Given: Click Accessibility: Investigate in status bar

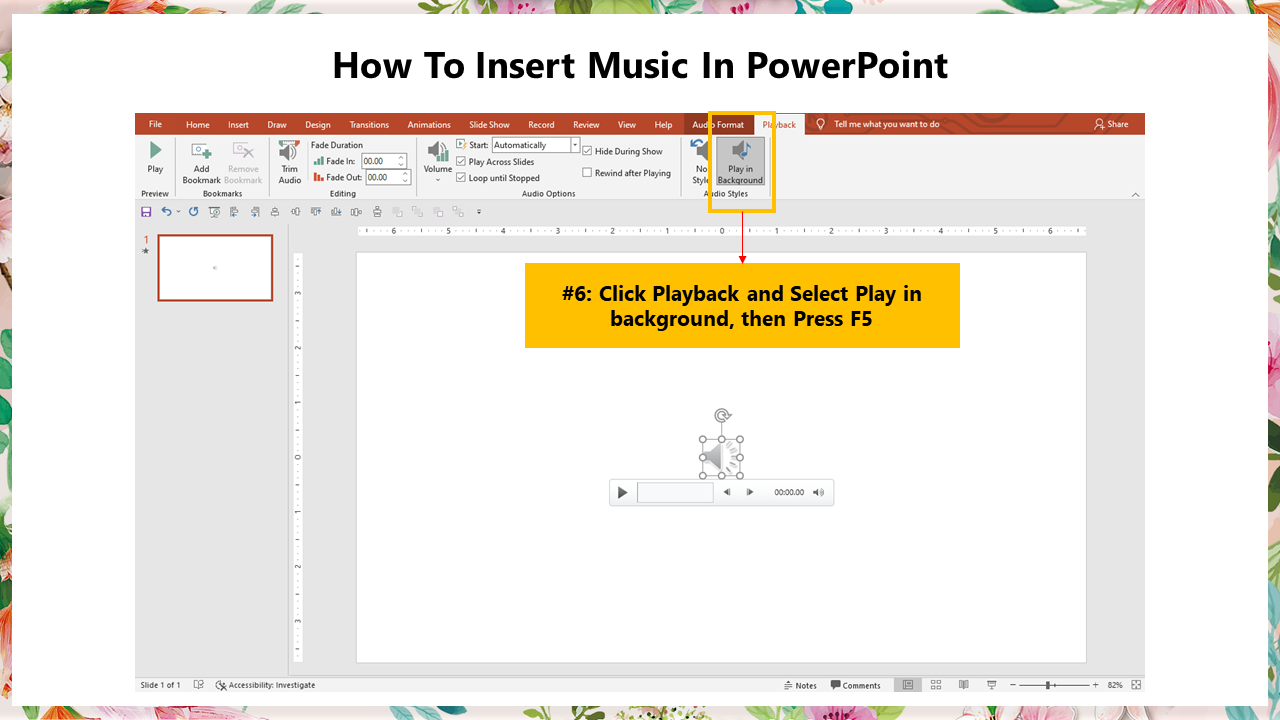Looking at the screenshot, I should [x=265, y=685].
